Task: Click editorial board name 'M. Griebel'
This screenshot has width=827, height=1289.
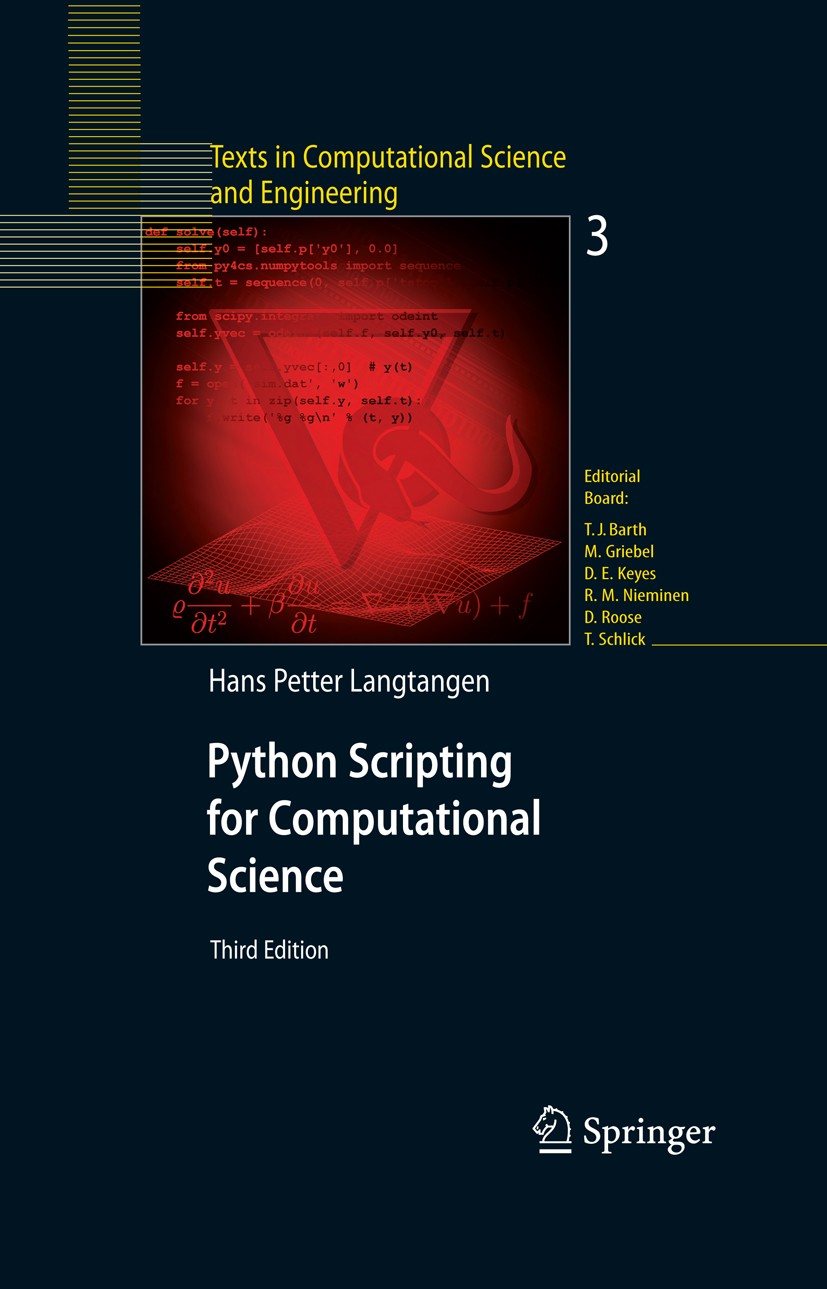Action: click(x=619, y=552)
